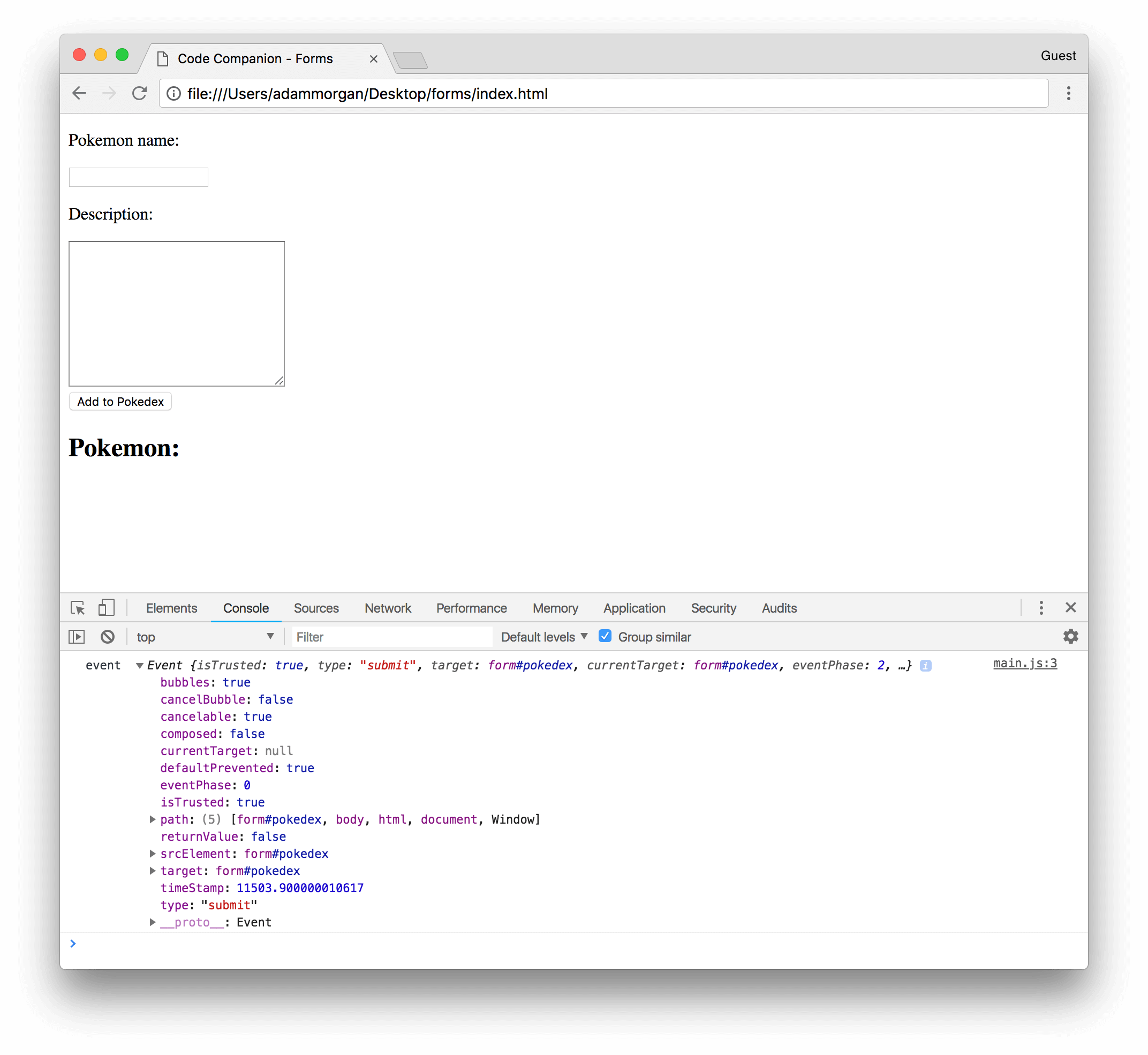Switch to the Network tab
The width and height of the screenshot is (1148, 1055).
[x=388, y=608]
